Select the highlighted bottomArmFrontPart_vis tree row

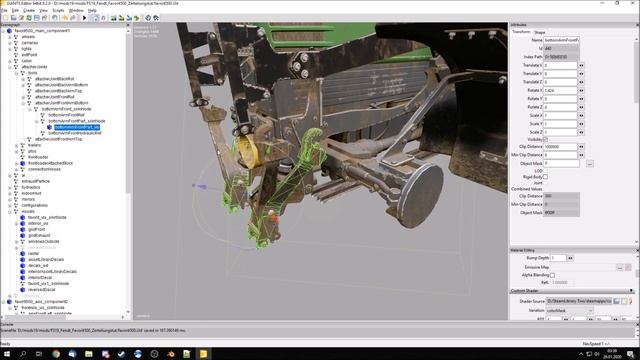(77, 127)
